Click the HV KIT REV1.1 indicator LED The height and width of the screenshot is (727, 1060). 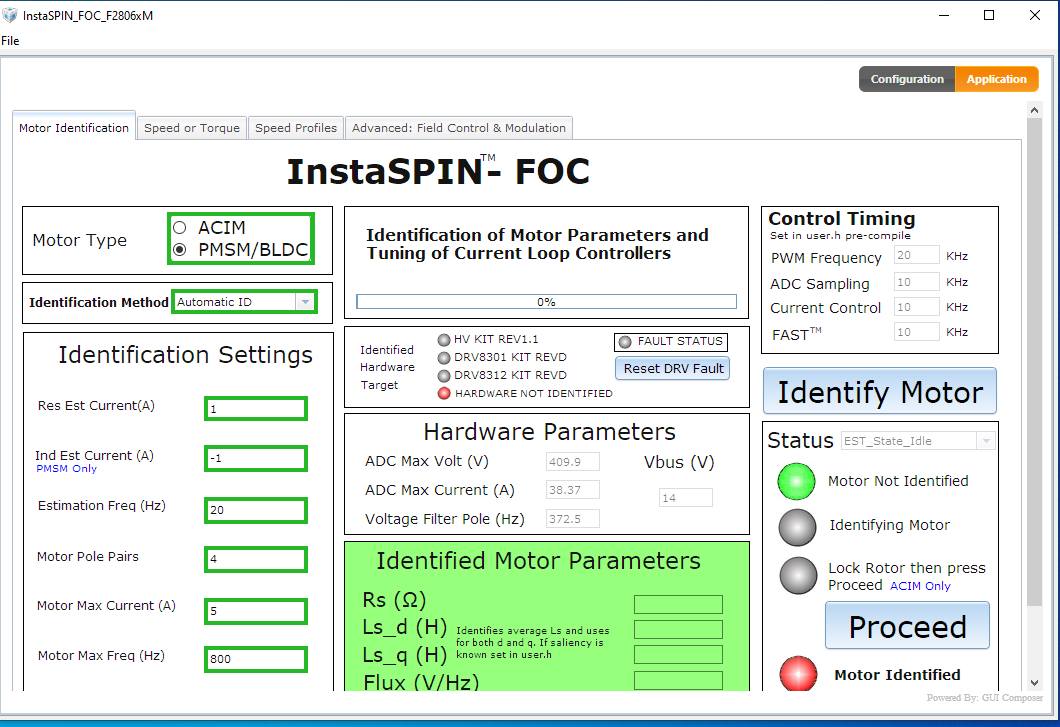pyautogui.click(x=444, y=339)
